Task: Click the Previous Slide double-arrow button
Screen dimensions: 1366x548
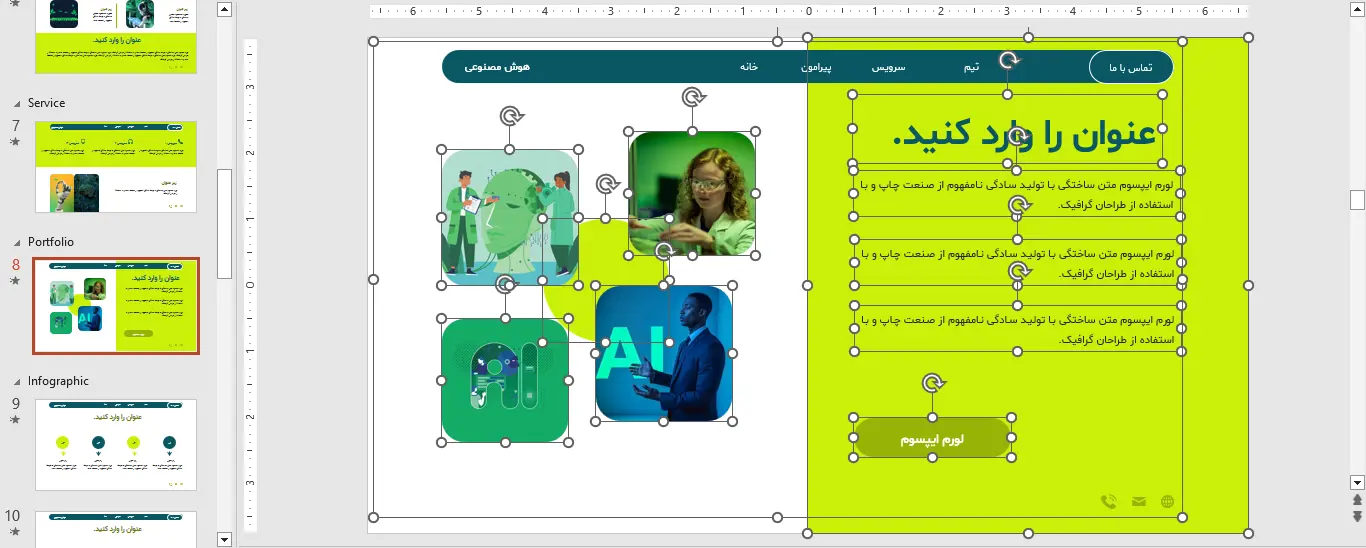Action: 1357,500
